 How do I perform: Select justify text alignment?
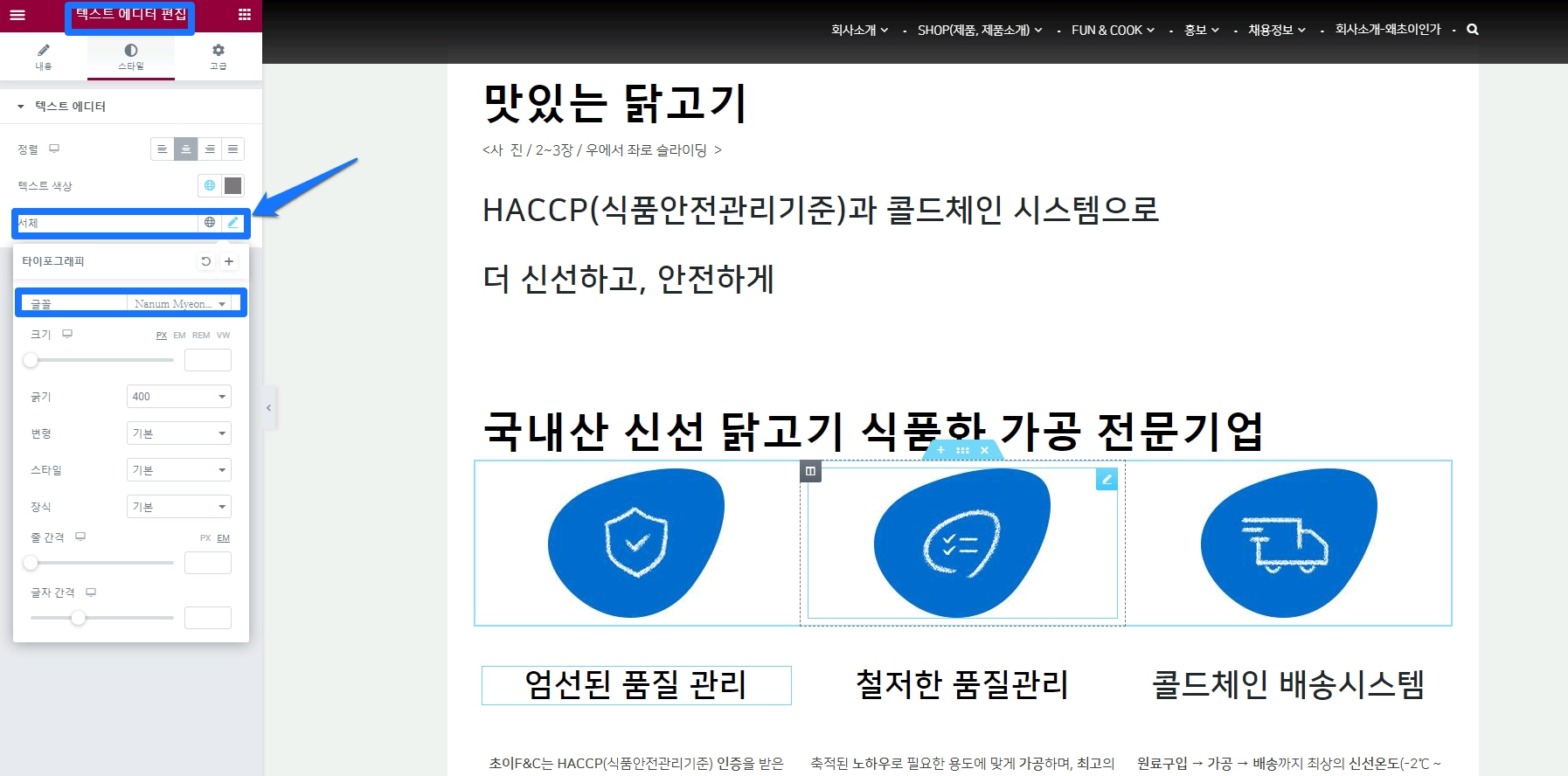pos(233,149)
